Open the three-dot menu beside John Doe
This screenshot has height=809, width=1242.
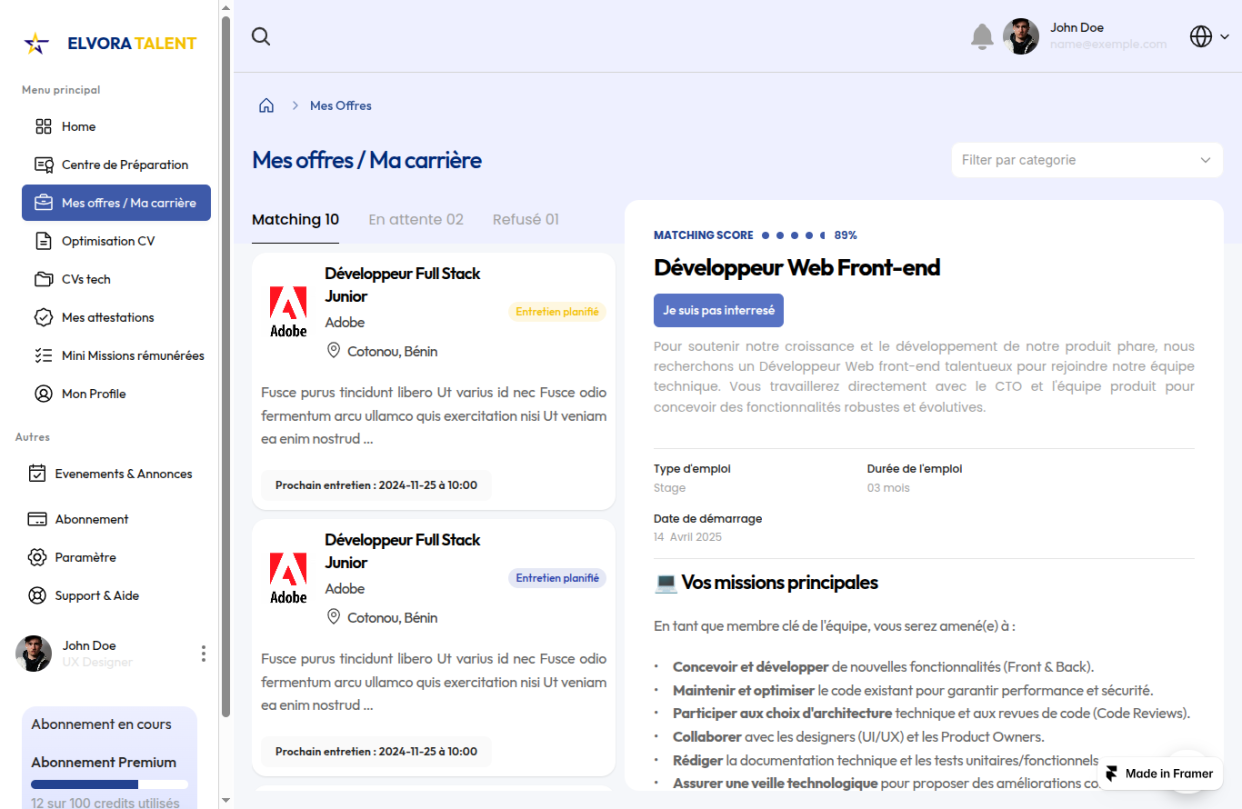(x=203, y=653)
